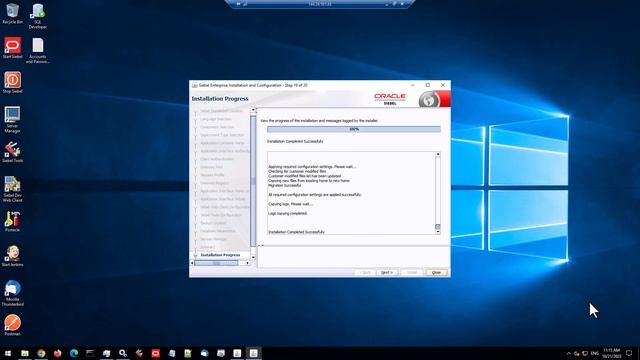
Task: Open Thunderbird from the taskbar
Action: point(204,353)
